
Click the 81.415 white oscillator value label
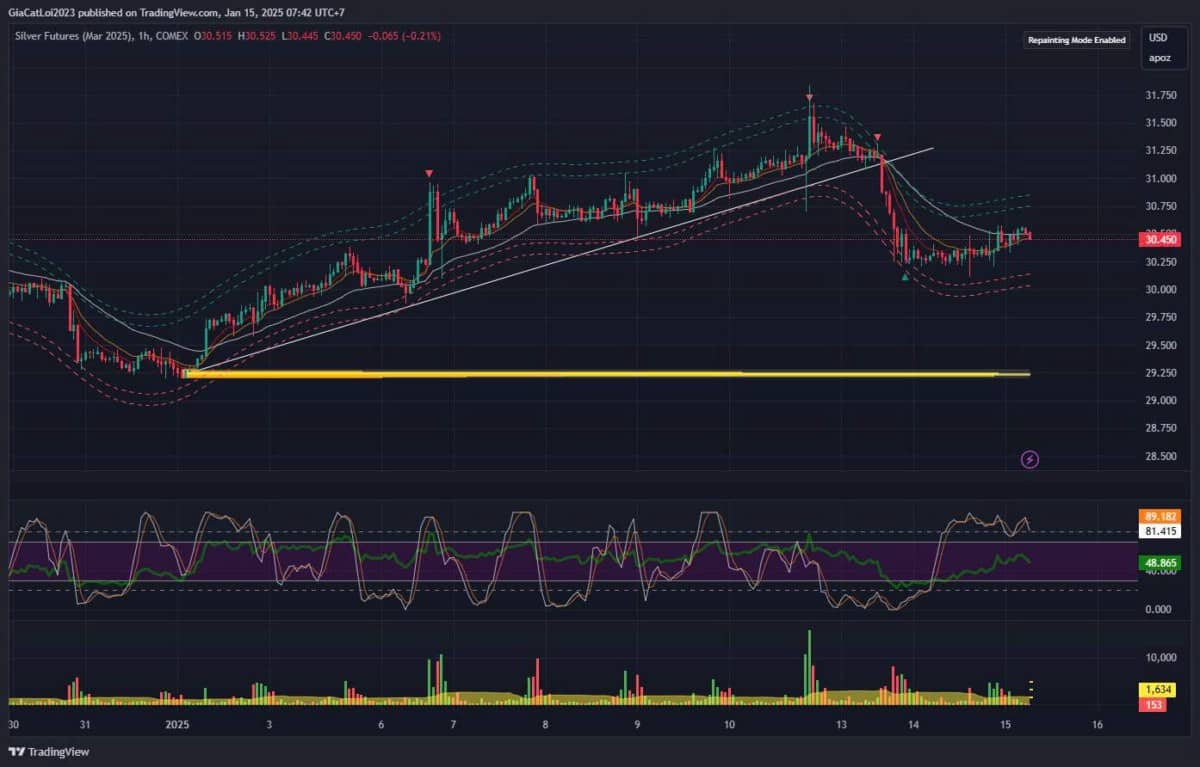click(x=1159, y=531)
